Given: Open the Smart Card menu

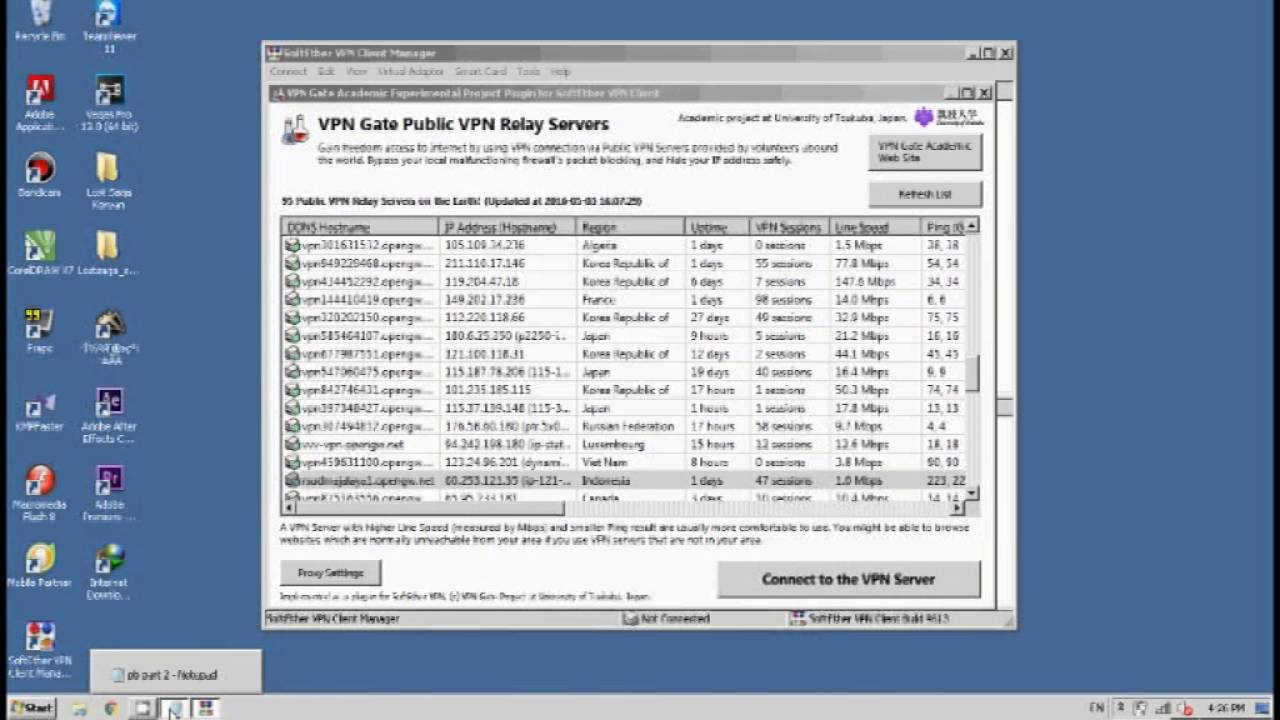Looking at the screenshot, I should [481, 72].
